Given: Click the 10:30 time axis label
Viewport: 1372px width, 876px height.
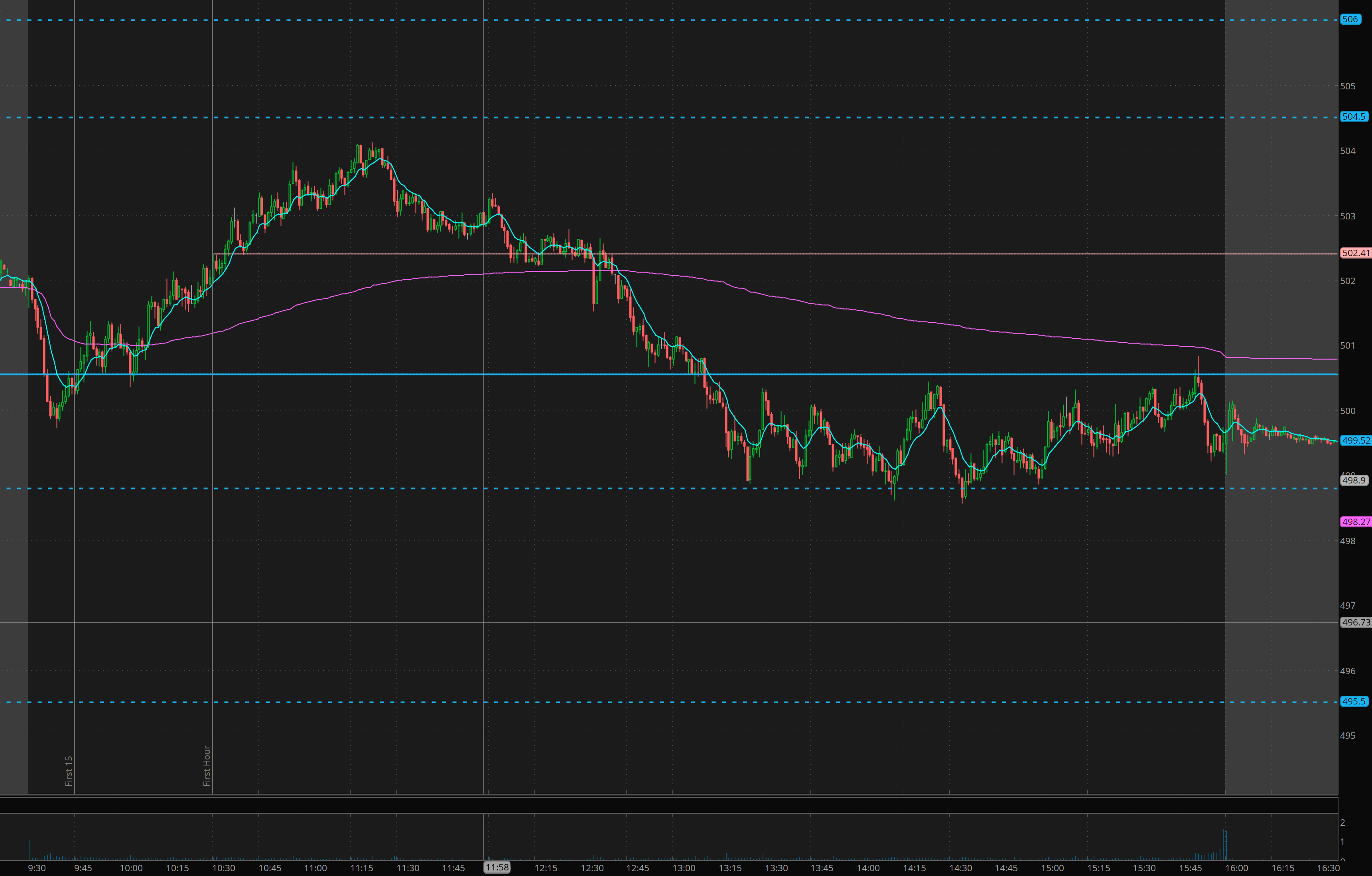Looking at the screenshot, I should pos(223,868).
